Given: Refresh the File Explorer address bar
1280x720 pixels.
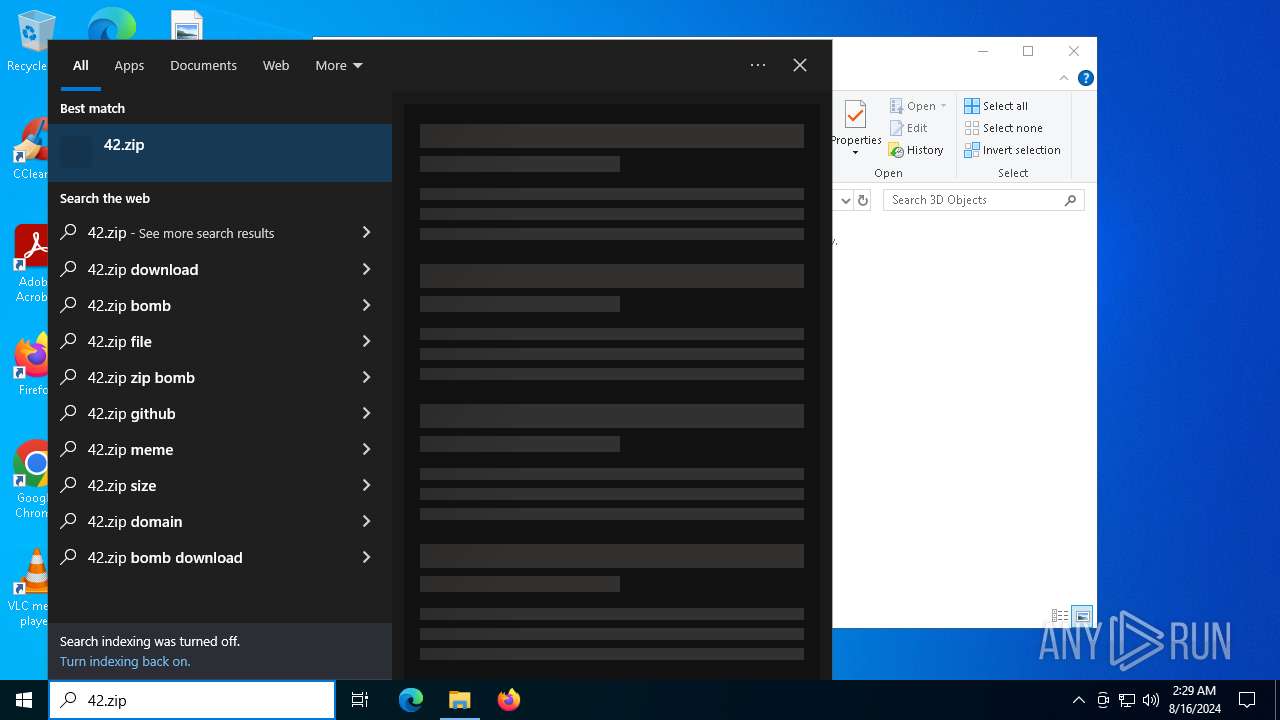Looking at the screenshot, I should [863, 200].
